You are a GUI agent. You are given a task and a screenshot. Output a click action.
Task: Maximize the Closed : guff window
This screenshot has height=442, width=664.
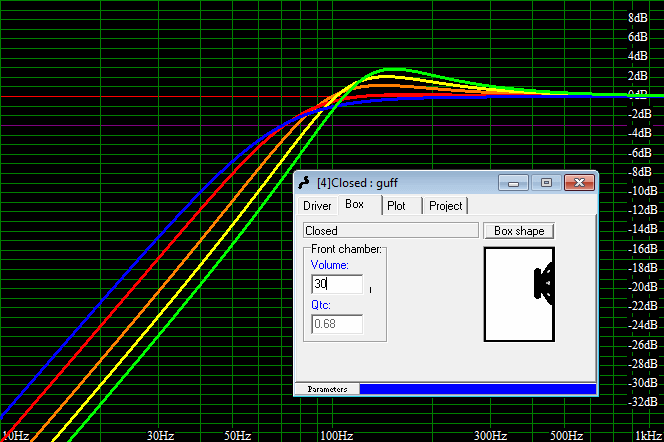[x=546, y=183]
